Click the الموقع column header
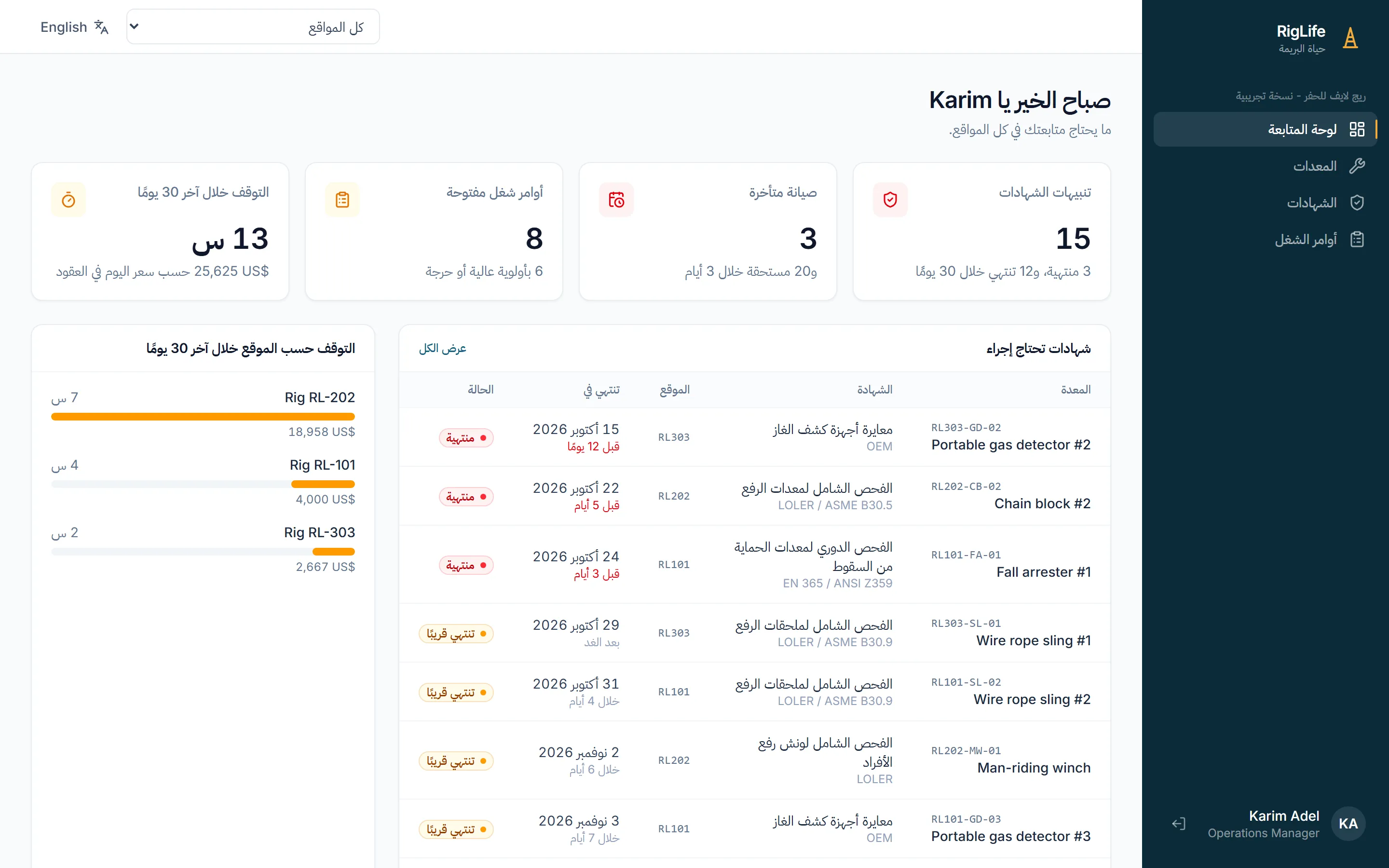 [x=674, y=390]
